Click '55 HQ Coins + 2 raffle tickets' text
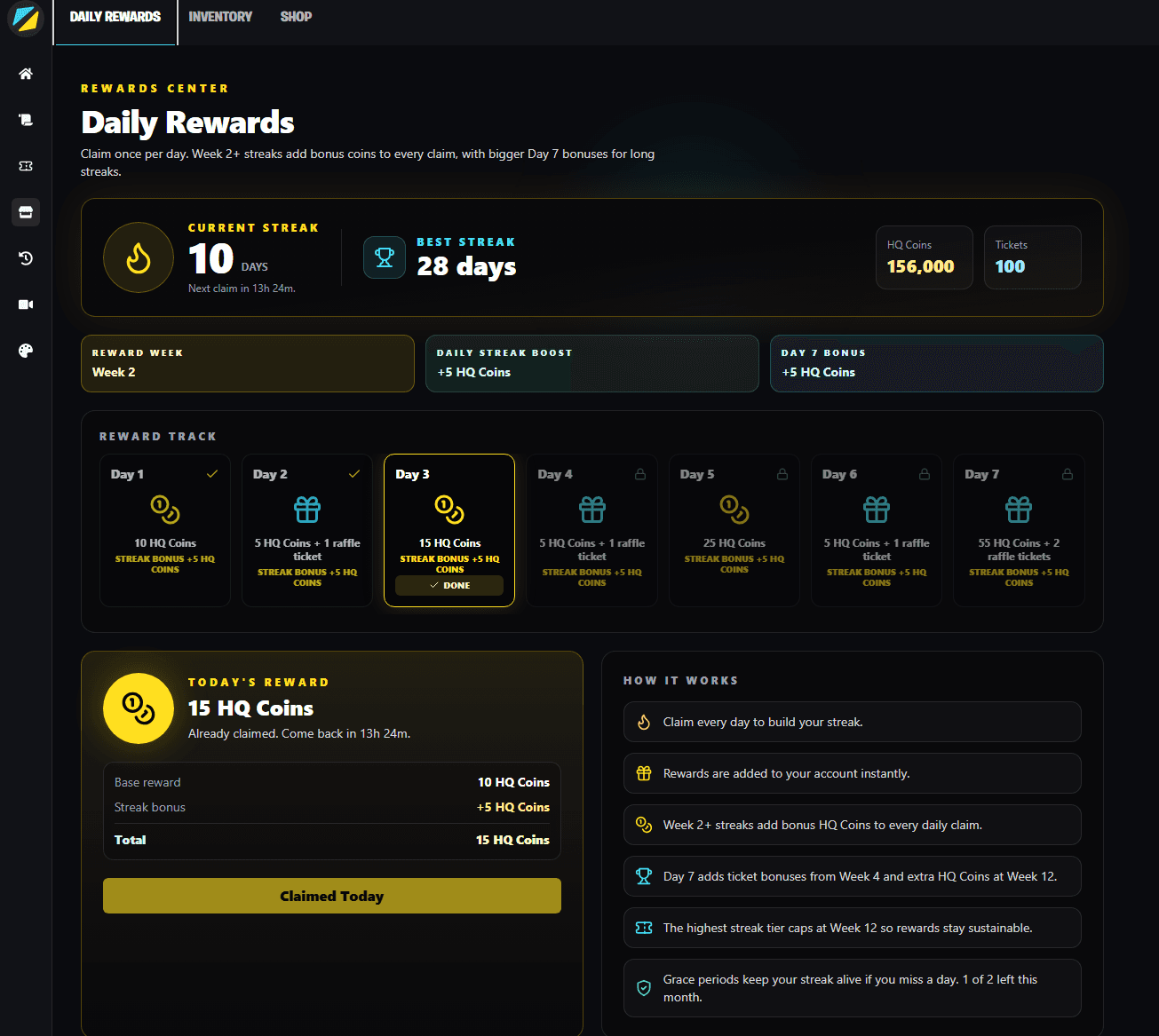 tap(1019, 550)
